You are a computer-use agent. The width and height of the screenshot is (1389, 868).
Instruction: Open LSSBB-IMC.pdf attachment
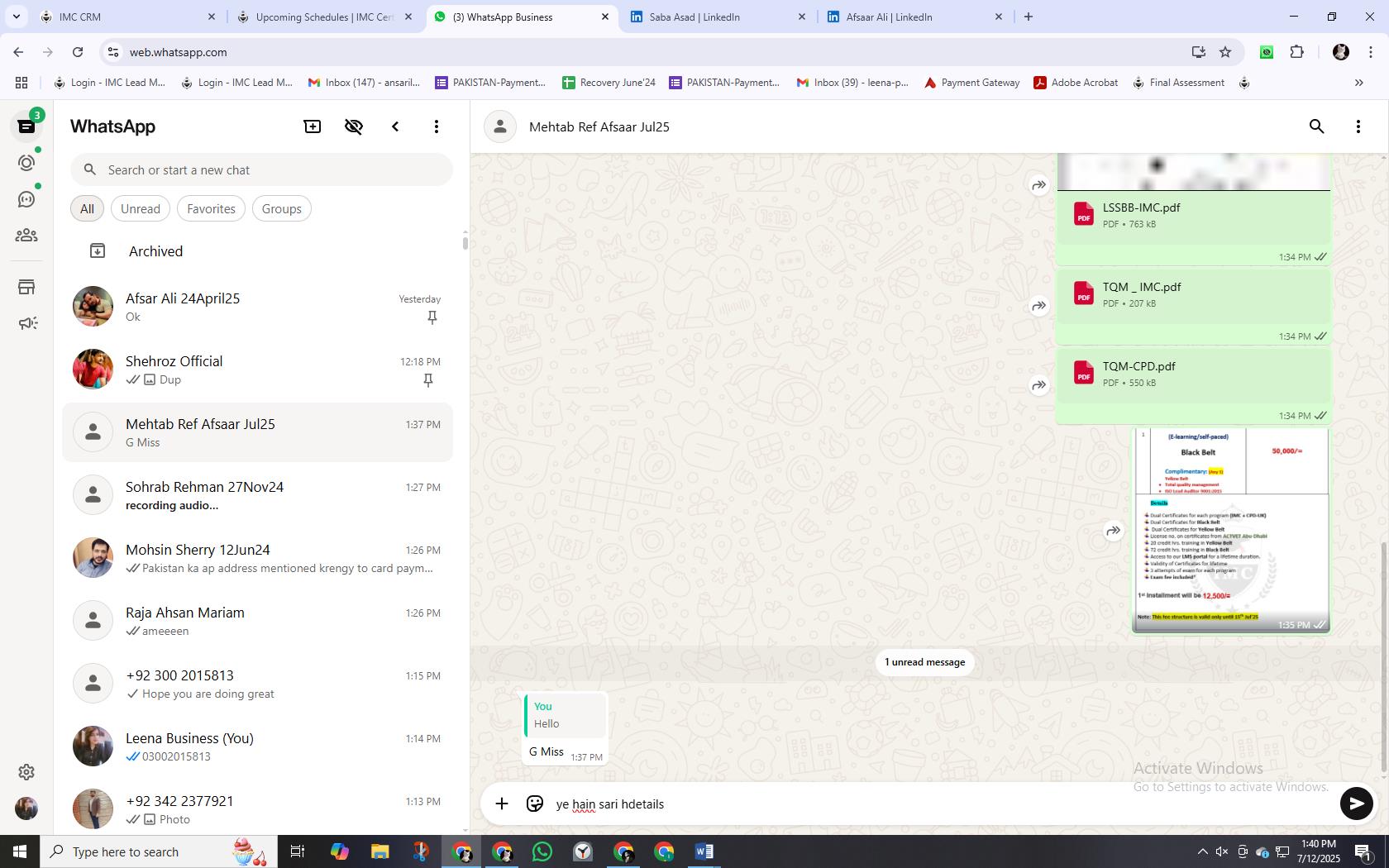click(1194, 215)
